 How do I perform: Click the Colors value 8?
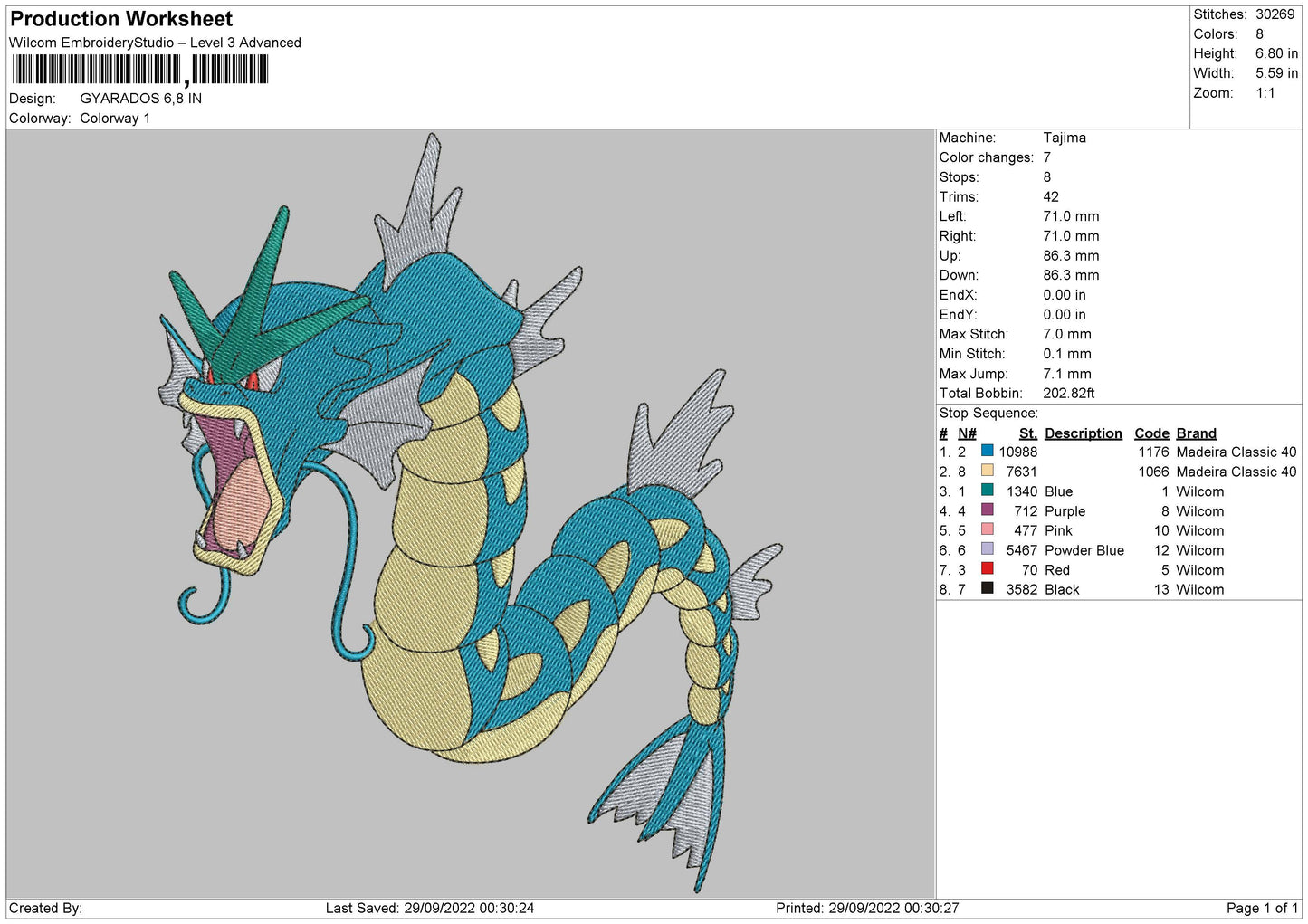[x=1259, y=34]
